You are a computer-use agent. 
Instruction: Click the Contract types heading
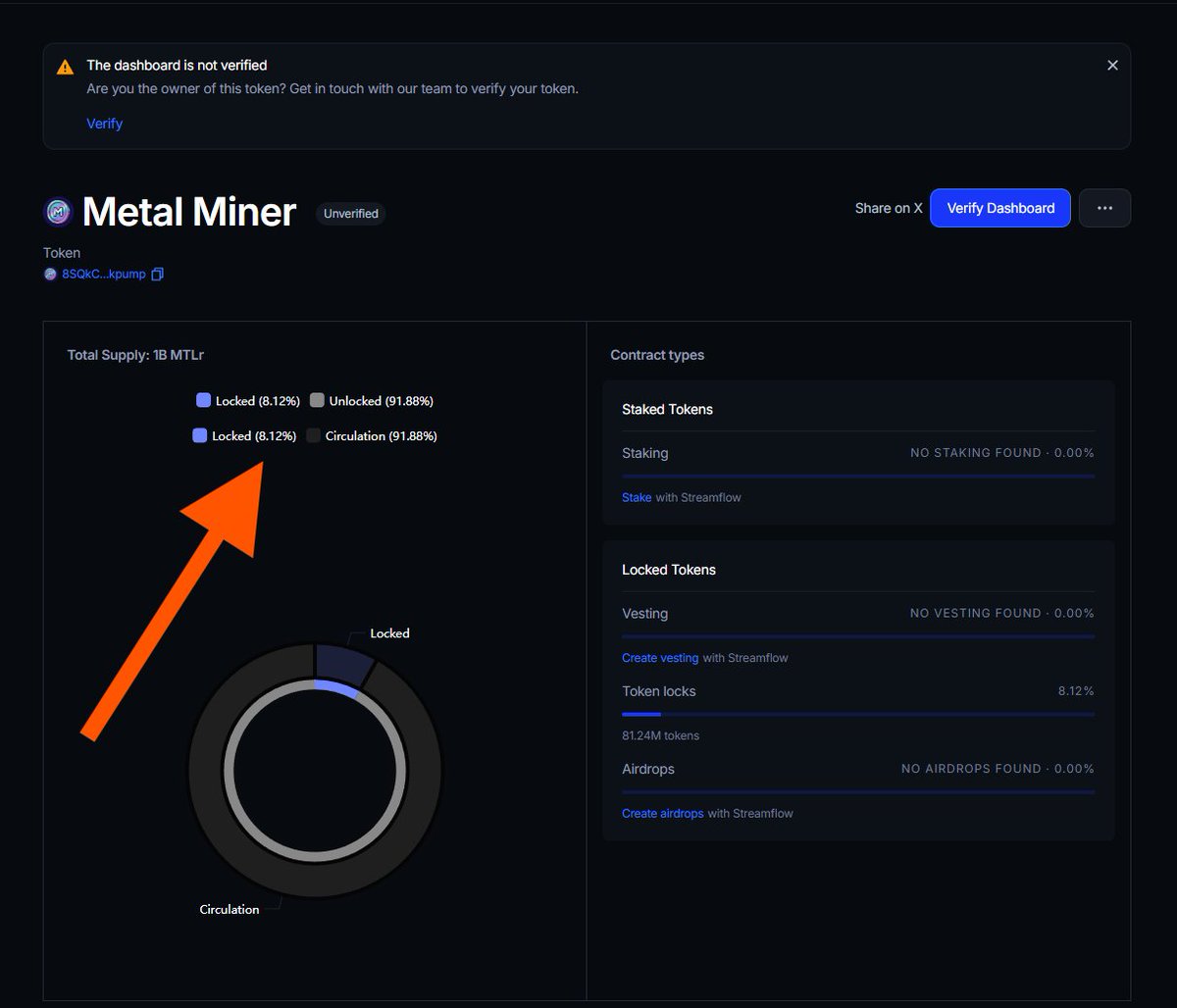pyautogui.click(x=657, y=355)
